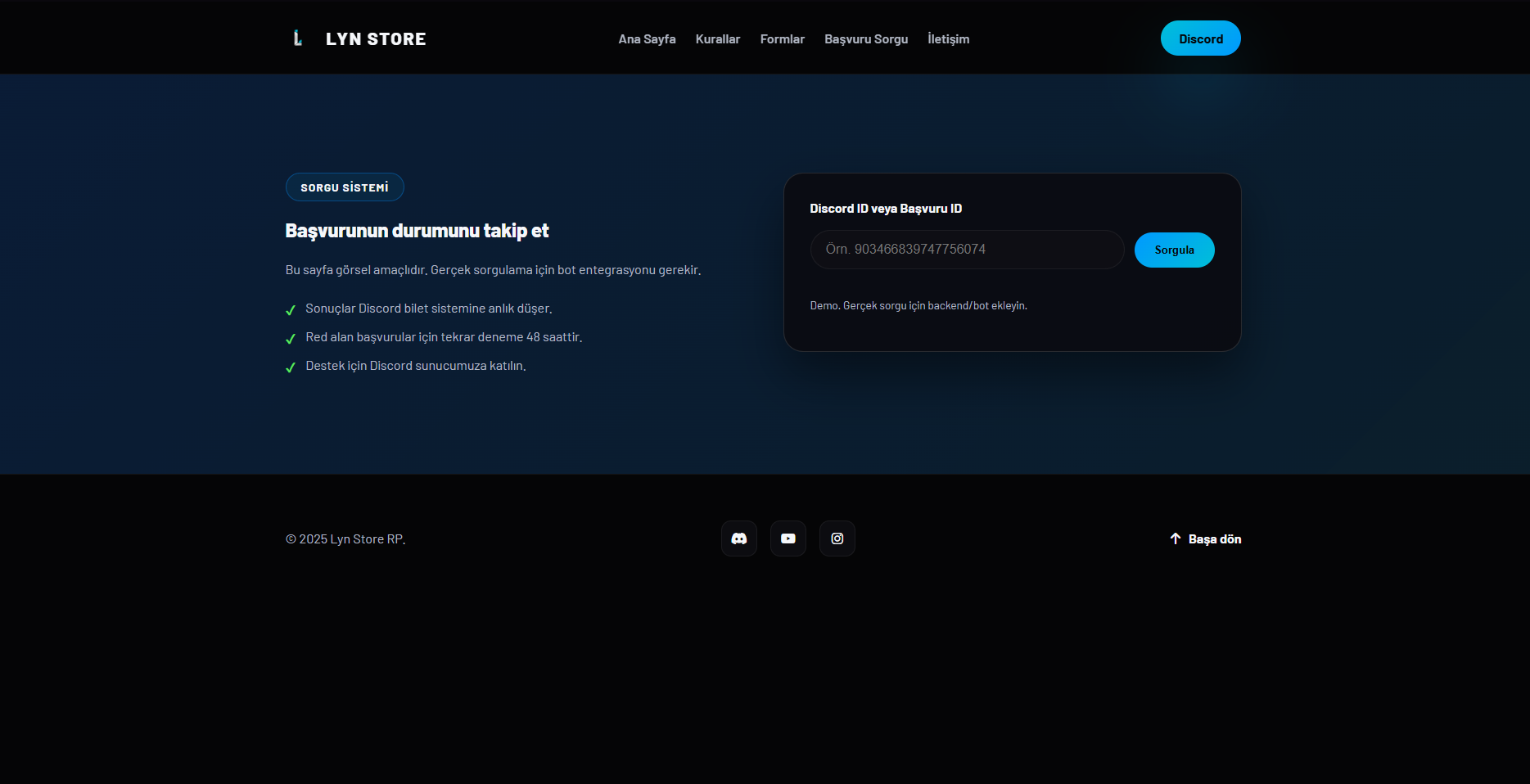
Task: Go to Ana Sayfa in navigation
Action: [x=647, y=39]
